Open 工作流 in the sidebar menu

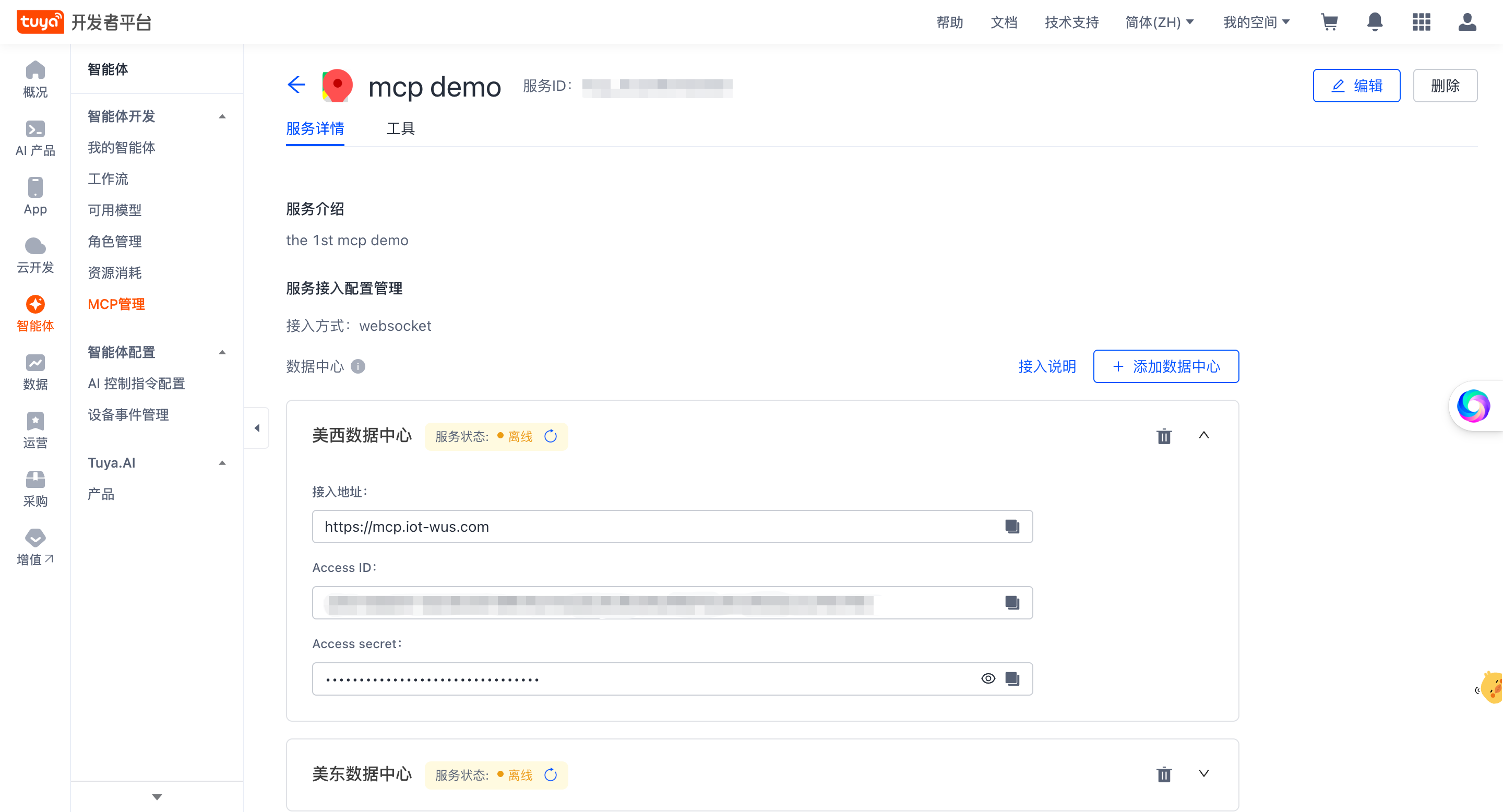[108, 179]
